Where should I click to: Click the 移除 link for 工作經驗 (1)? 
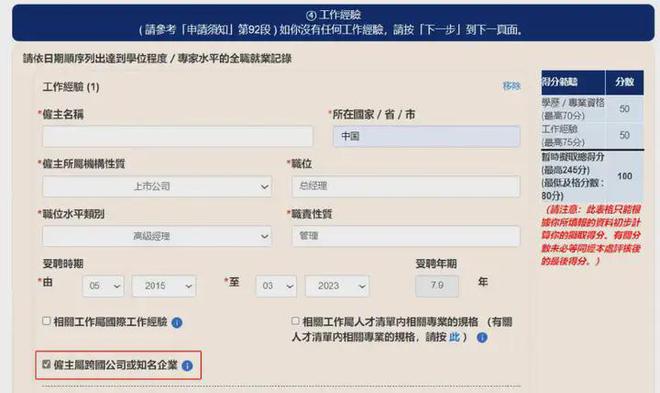point(511,86)
